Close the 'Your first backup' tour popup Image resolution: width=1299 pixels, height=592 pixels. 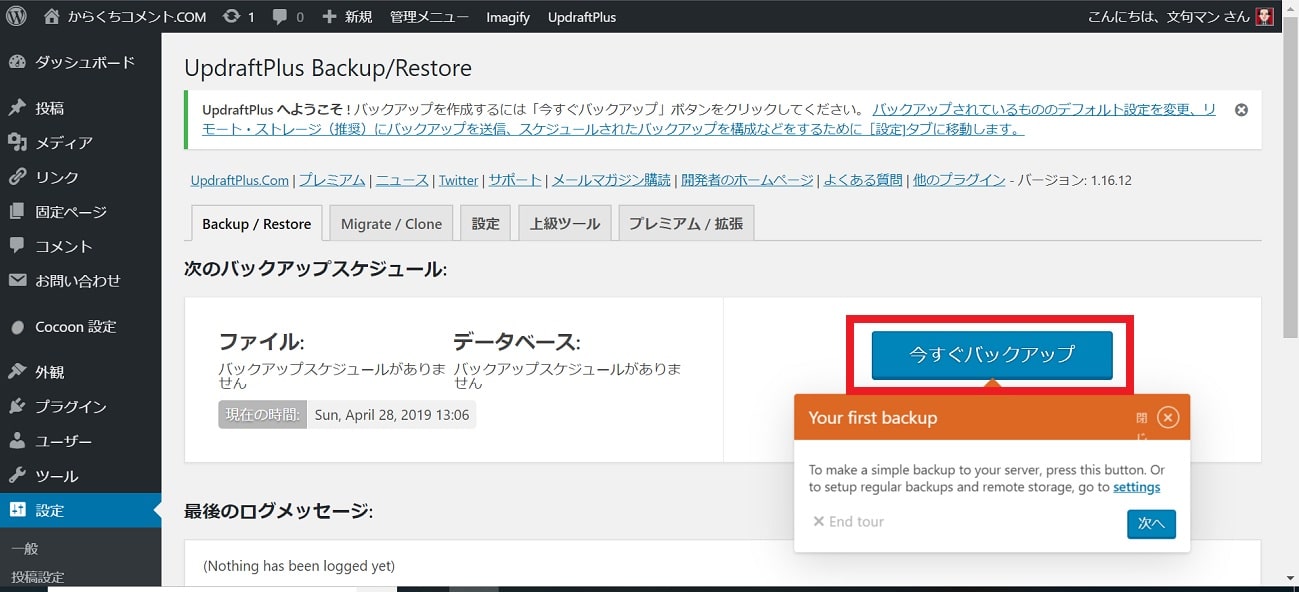click(1167, 418)
